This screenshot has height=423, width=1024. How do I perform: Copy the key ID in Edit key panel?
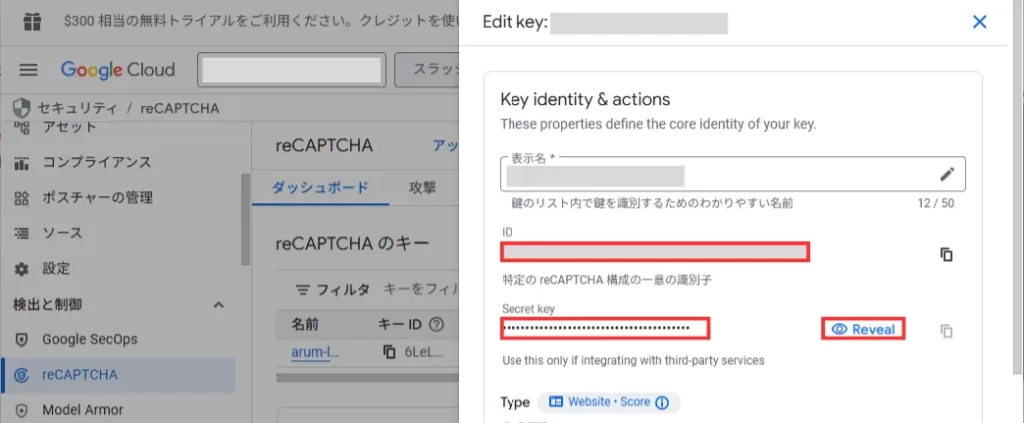(x=946, y=254)
